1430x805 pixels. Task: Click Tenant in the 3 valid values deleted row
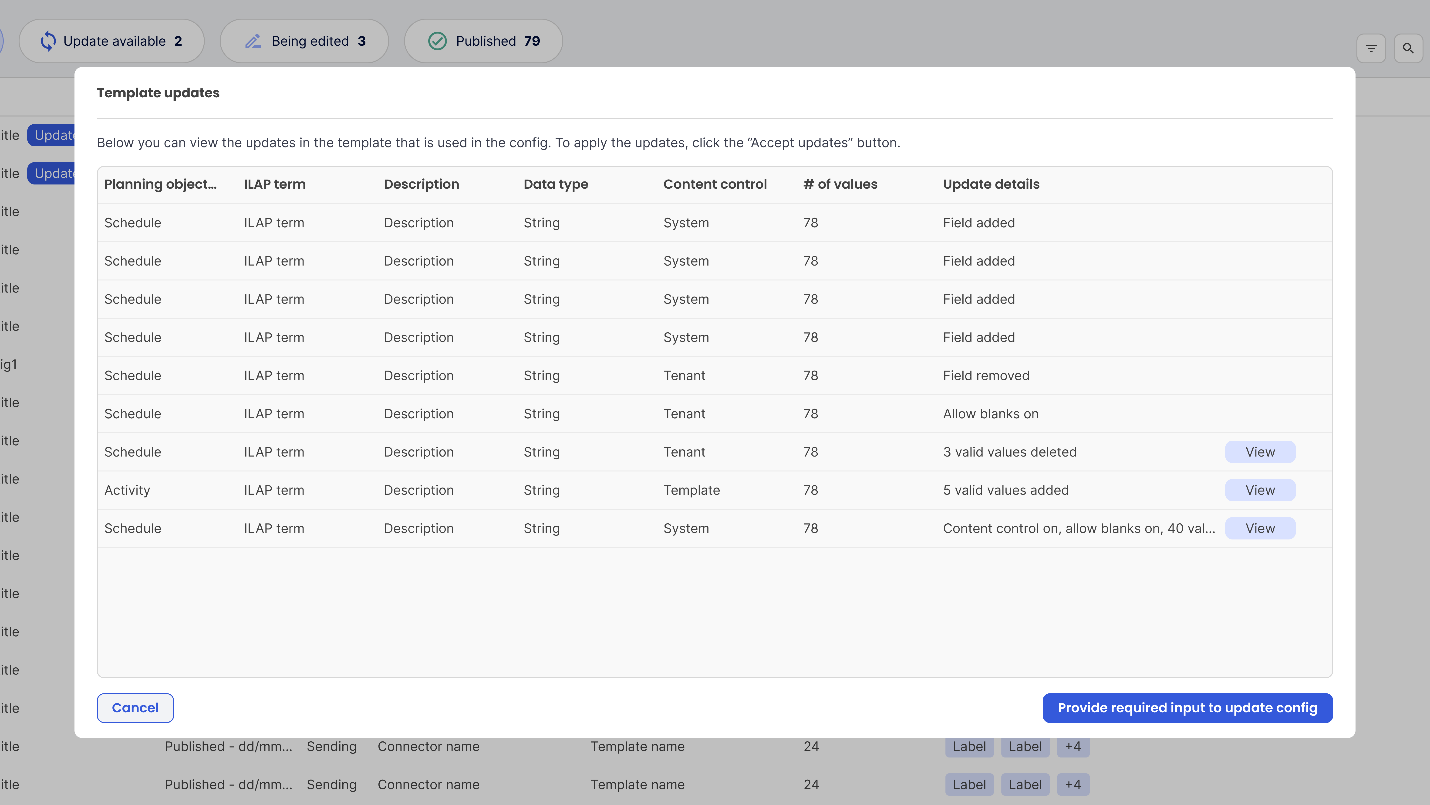tap(684, 452)
